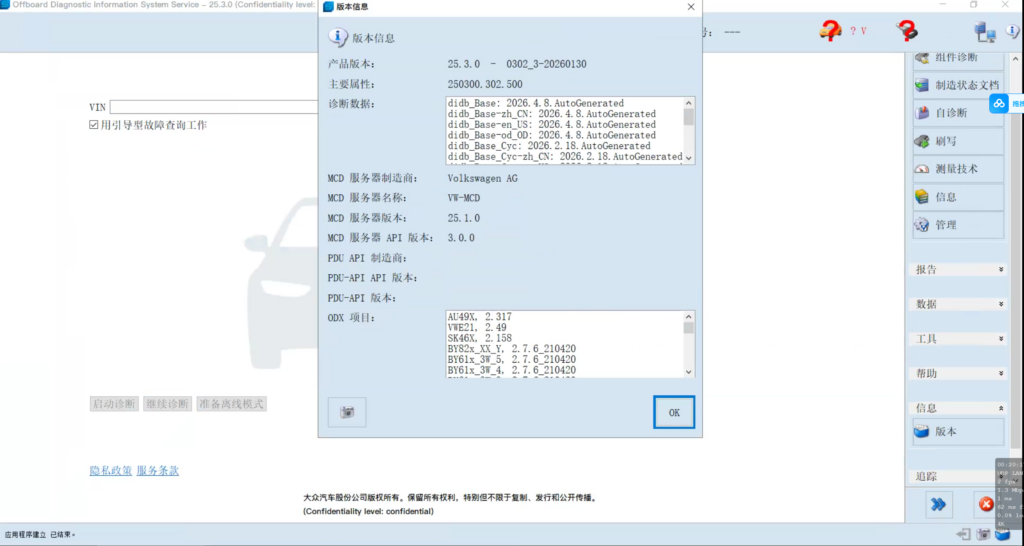Click the info icon beside the 版本信息 heading
Viewport: 1024px width, 546px height.
pyautogui.click(x=338, y=37)
